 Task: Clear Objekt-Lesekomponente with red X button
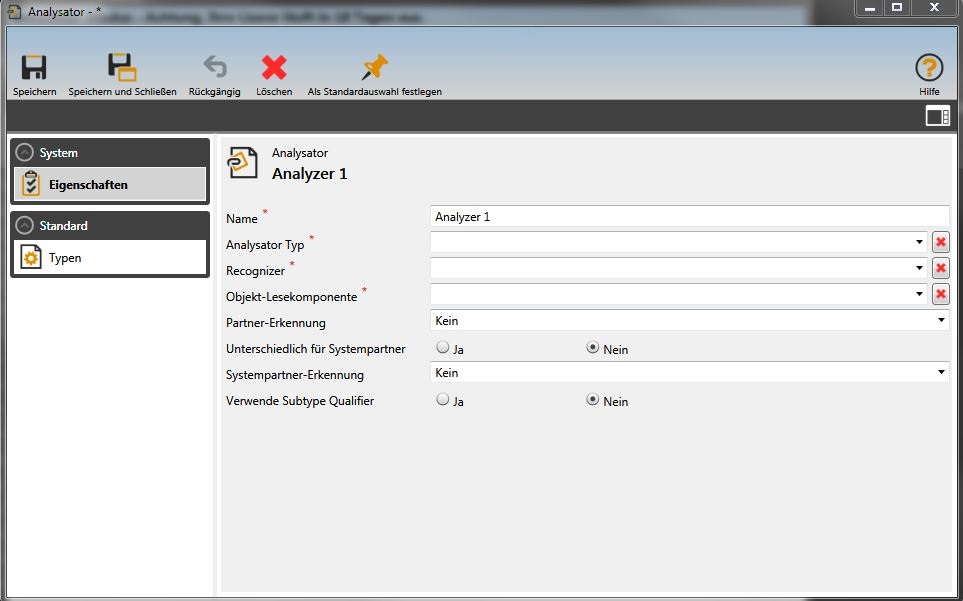pyautogui.click(x=940, y=294)
